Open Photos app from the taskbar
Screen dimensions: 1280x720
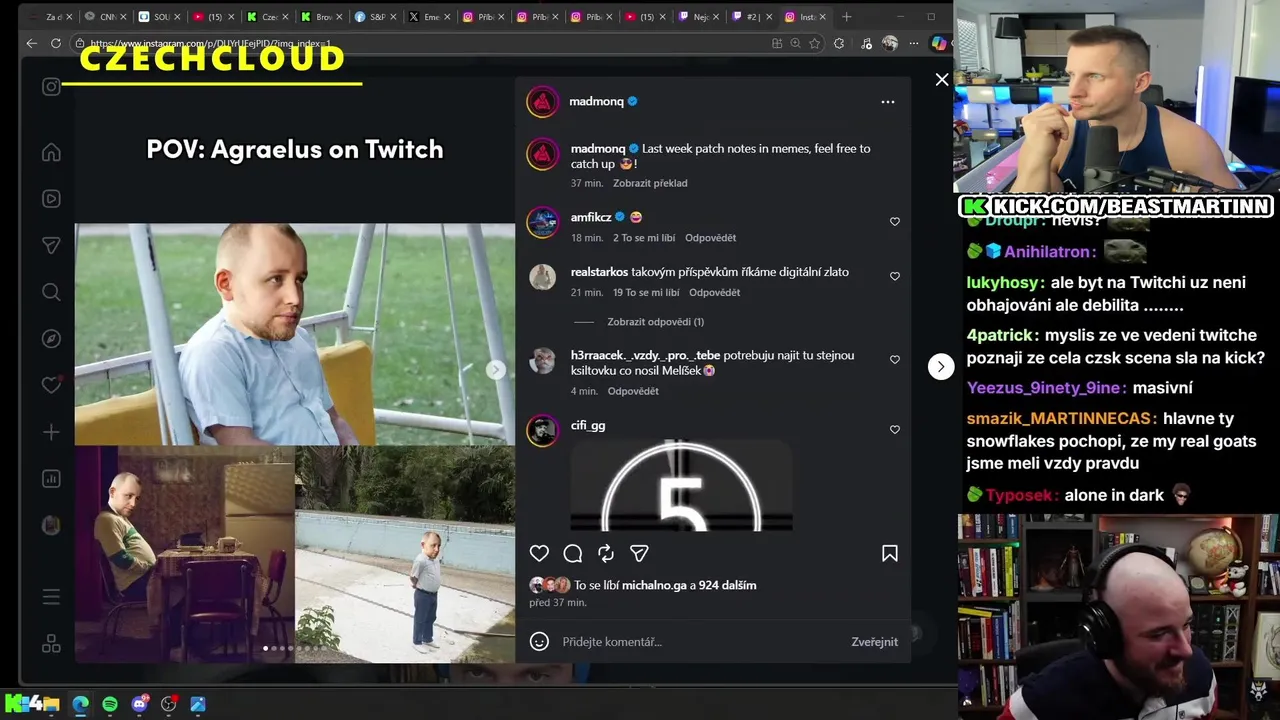point(198,704)
